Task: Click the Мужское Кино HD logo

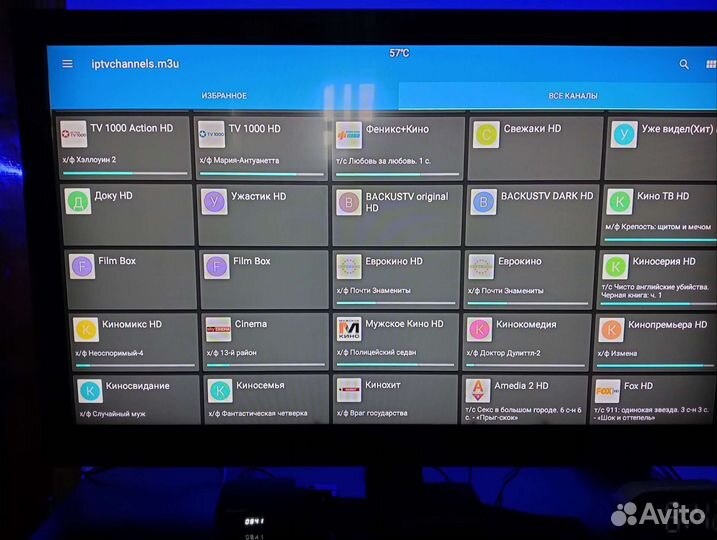Action: coord(348,329)
